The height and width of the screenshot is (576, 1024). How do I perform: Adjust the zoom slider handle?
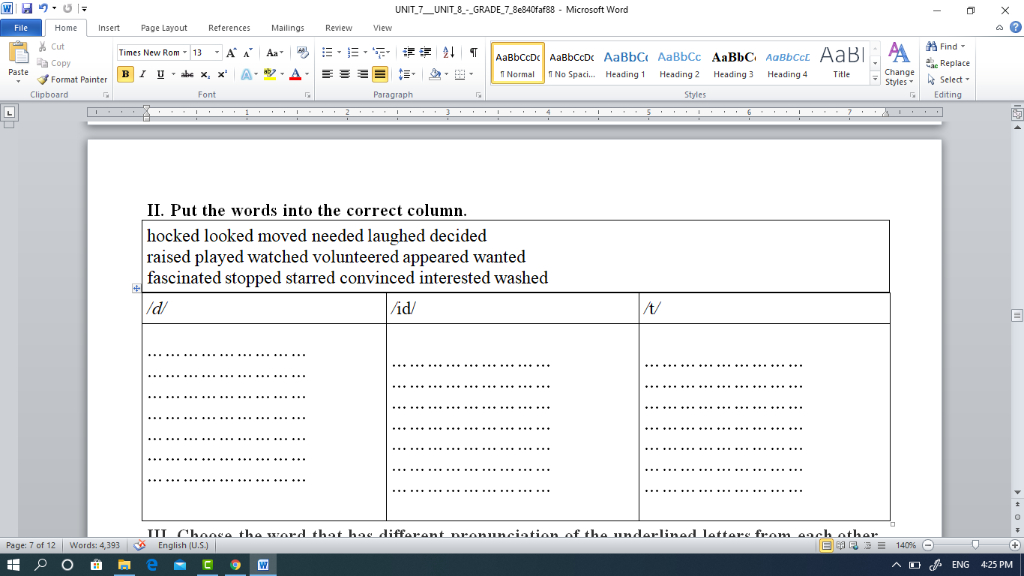pyautogui.click(x=975, y=545)
